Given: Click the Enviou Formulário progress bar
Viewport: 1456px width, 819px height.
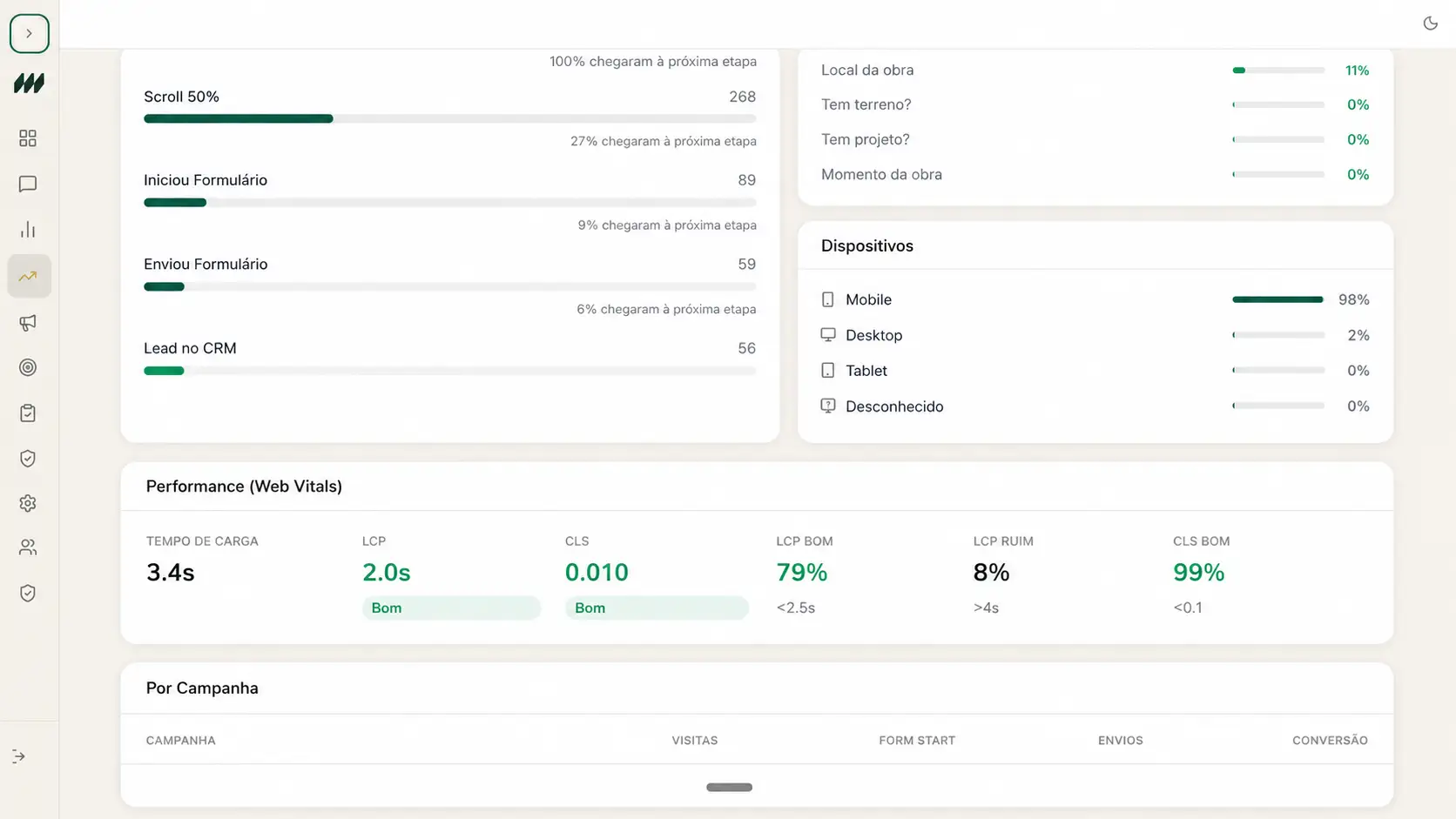Looking at the screenshot, I should 450,286.
